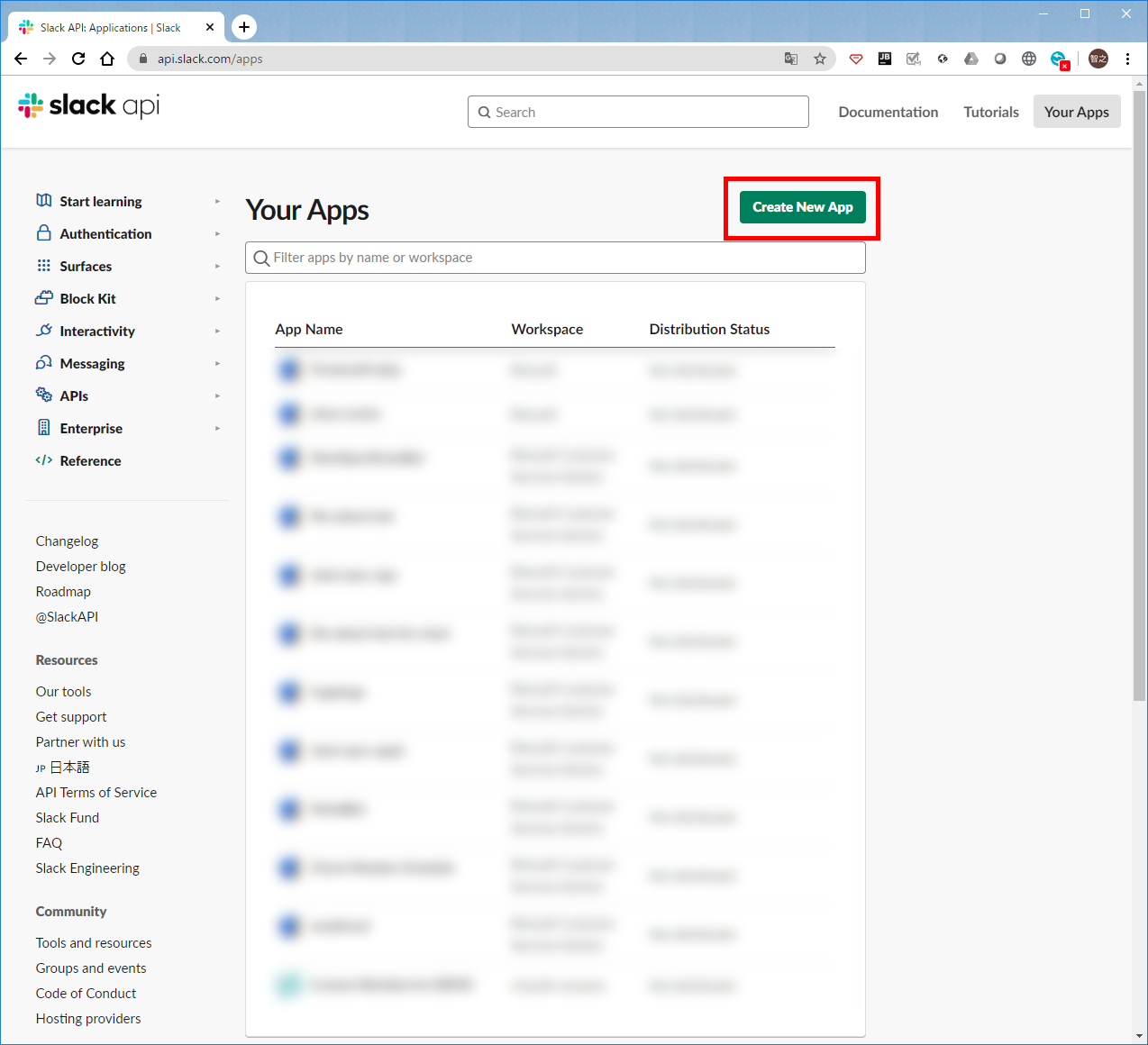
Task: Click the Messaging icon
Action: tap(43, 362)
